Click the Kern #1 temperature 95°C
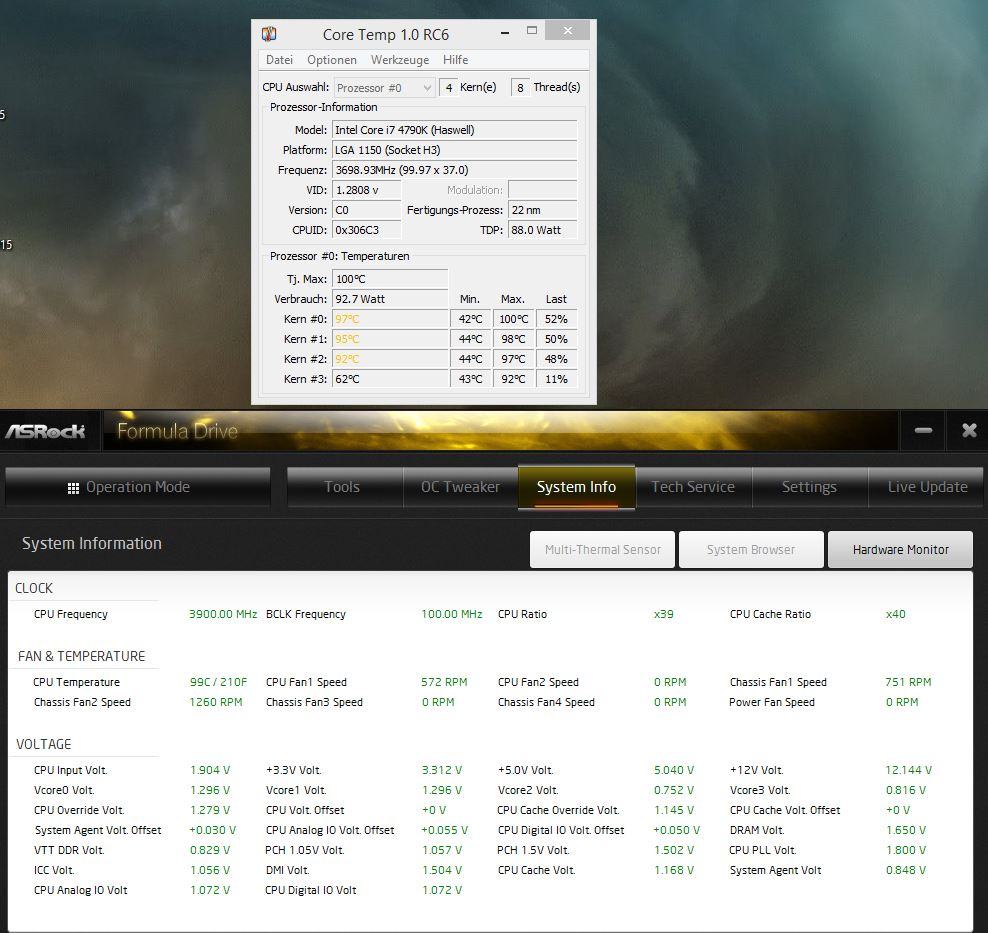 390,340
